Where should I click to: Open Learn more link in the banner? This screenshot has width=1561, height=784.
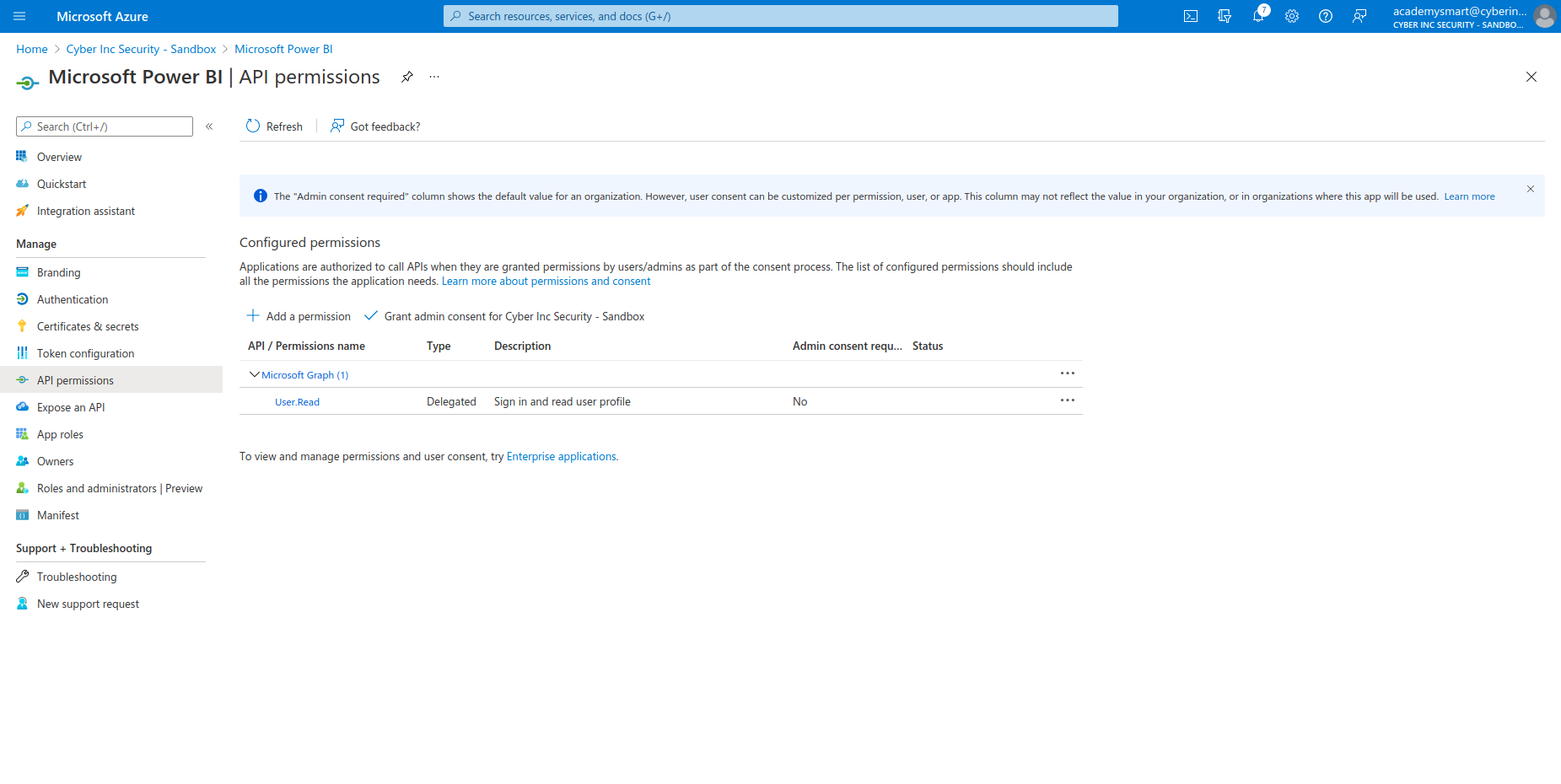1469,196
